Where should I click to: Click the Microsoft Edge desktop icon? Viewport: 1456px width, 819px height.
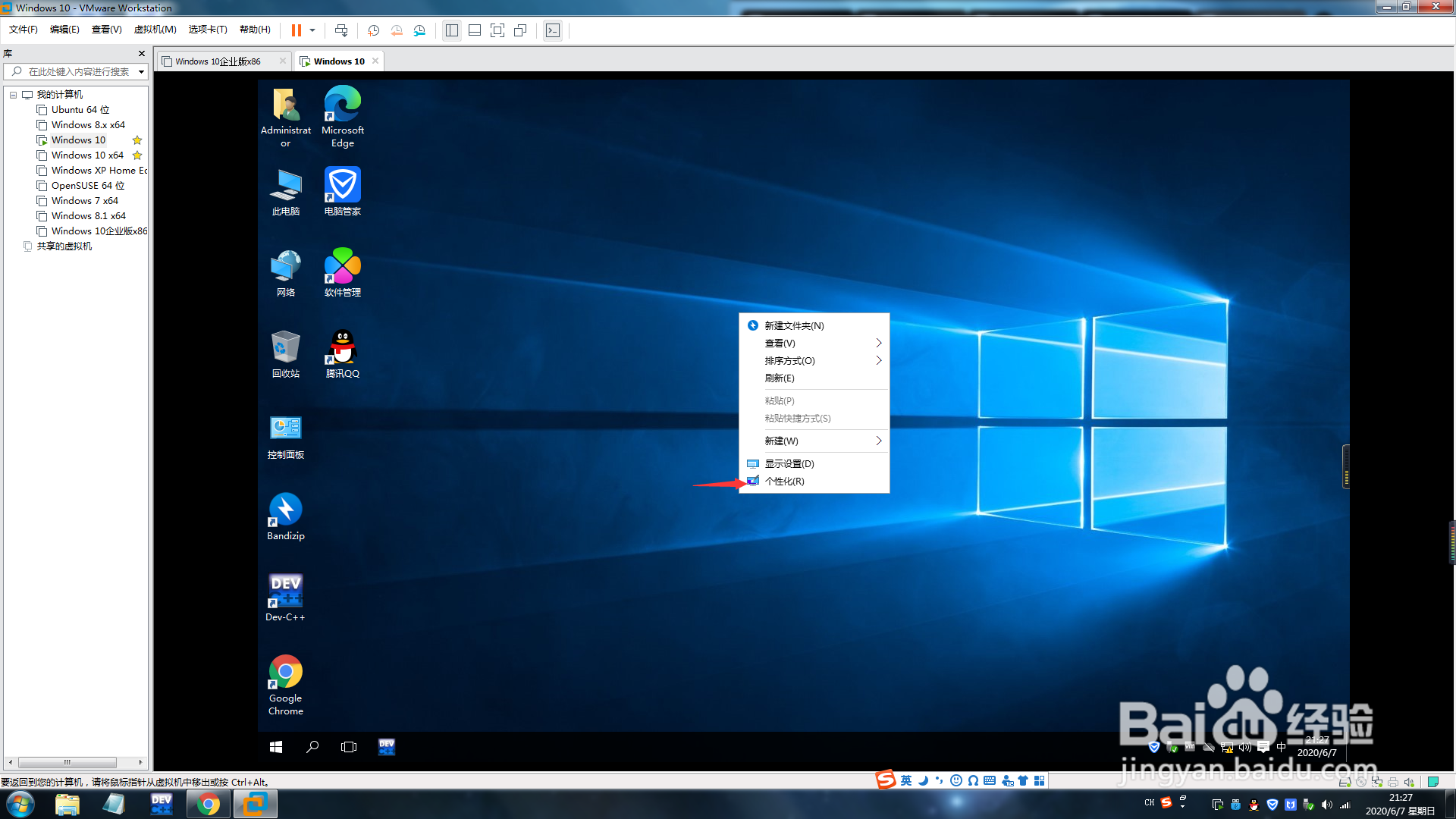coord(343,117)
